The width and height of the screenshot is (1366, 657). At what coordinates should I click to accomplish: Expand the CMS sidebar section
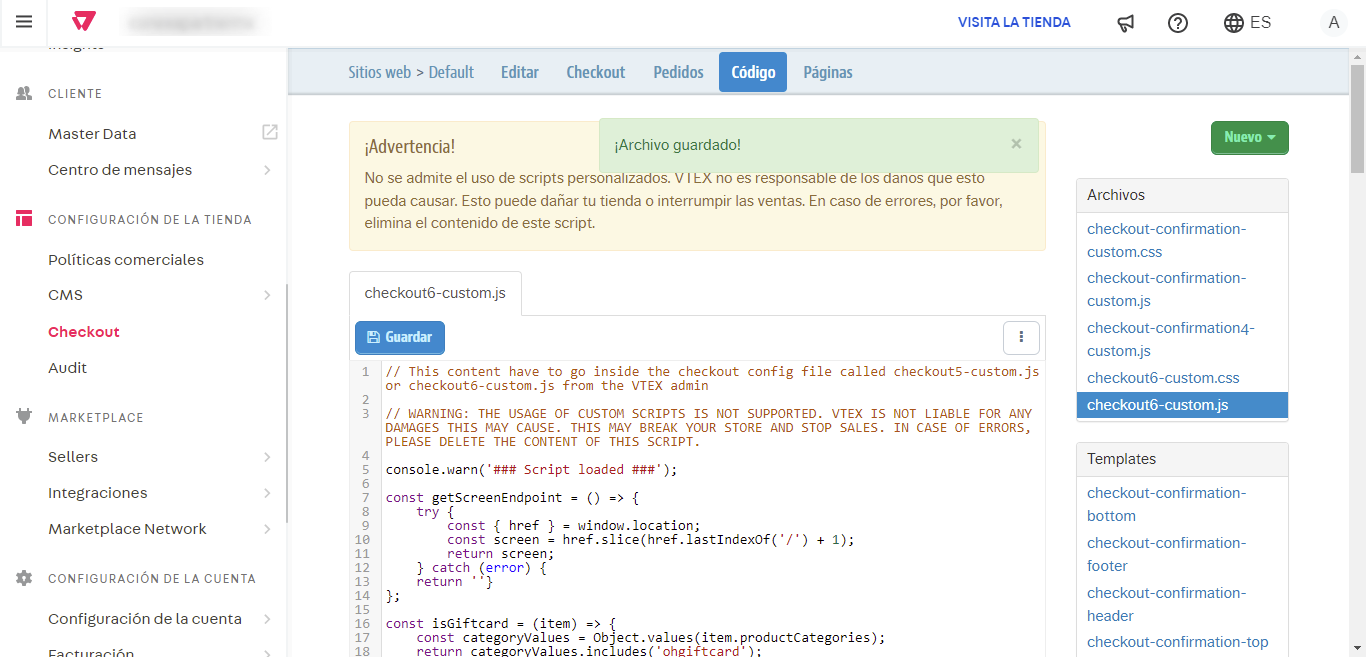coord(267,295)
